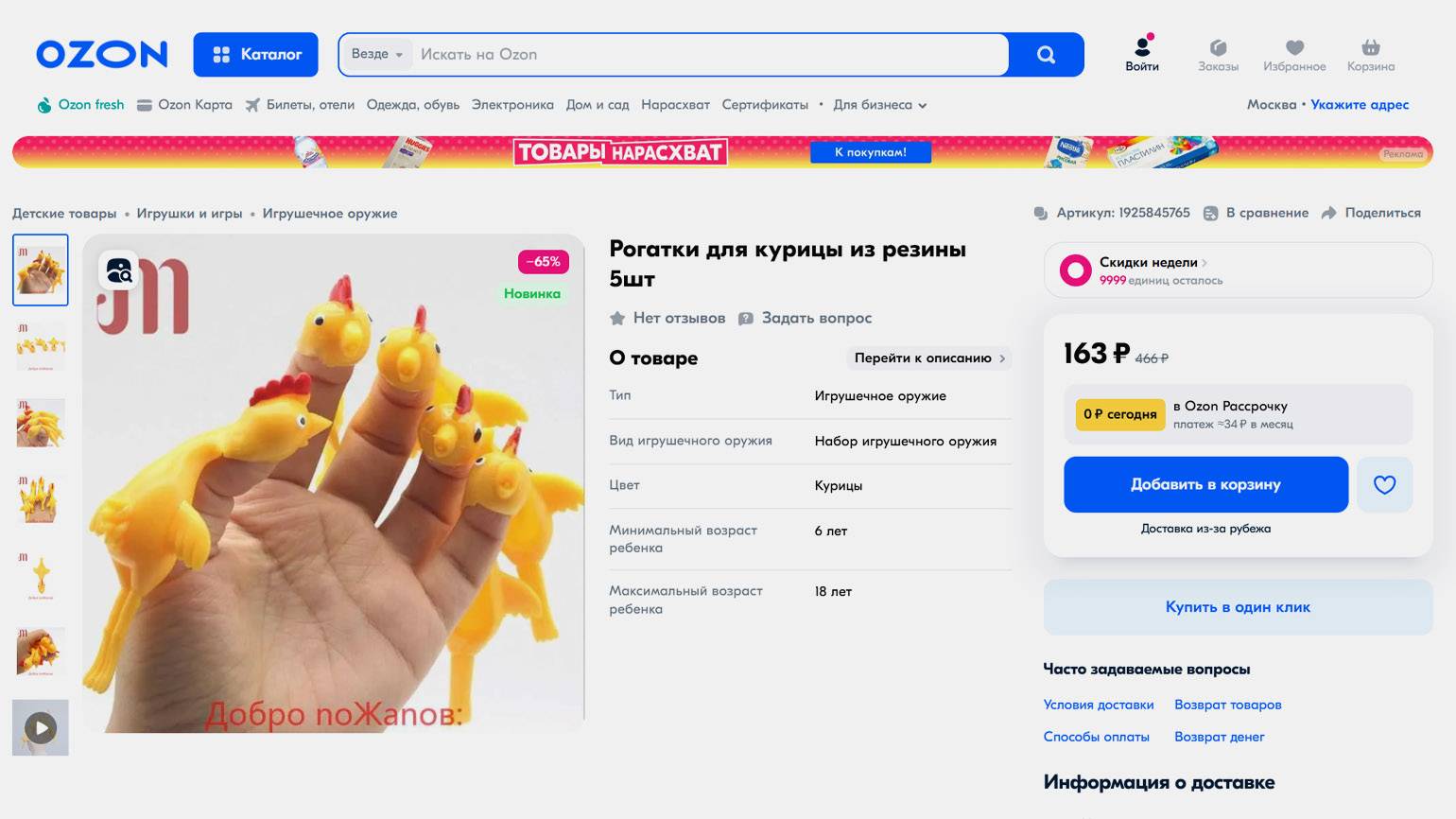Screen dimensions: 1456x819
Task: Open the Избранное heart icon in header
Action: pyautogui.click(x=1294, y=47)
